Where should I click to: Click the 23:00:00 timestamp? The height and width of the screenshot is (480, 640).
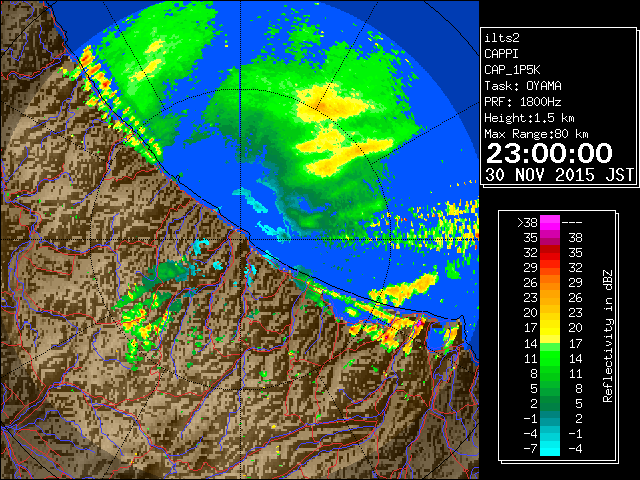pos(549,153)
